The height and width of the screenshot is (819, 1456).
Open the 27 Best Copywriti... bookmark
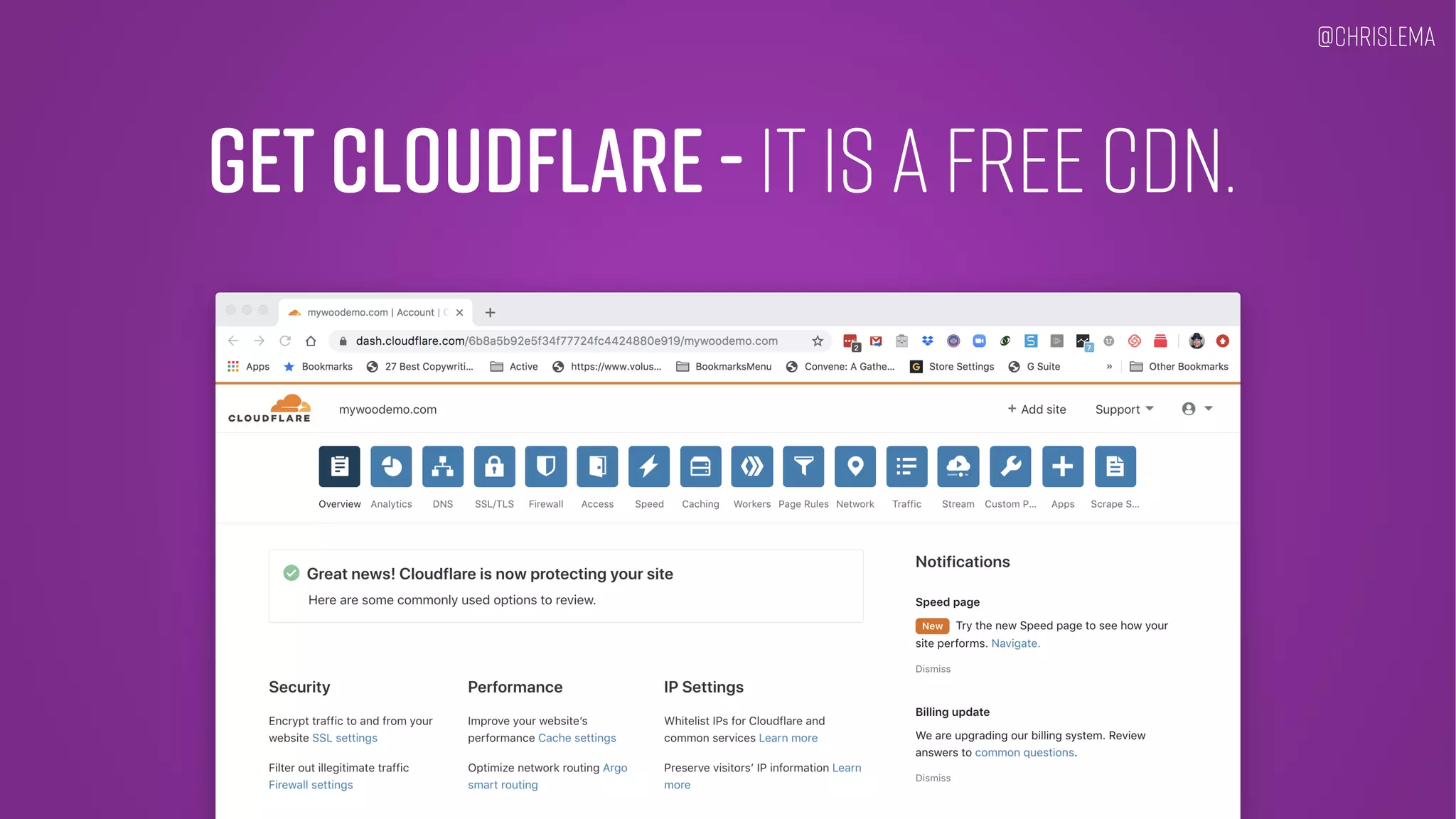420,366
